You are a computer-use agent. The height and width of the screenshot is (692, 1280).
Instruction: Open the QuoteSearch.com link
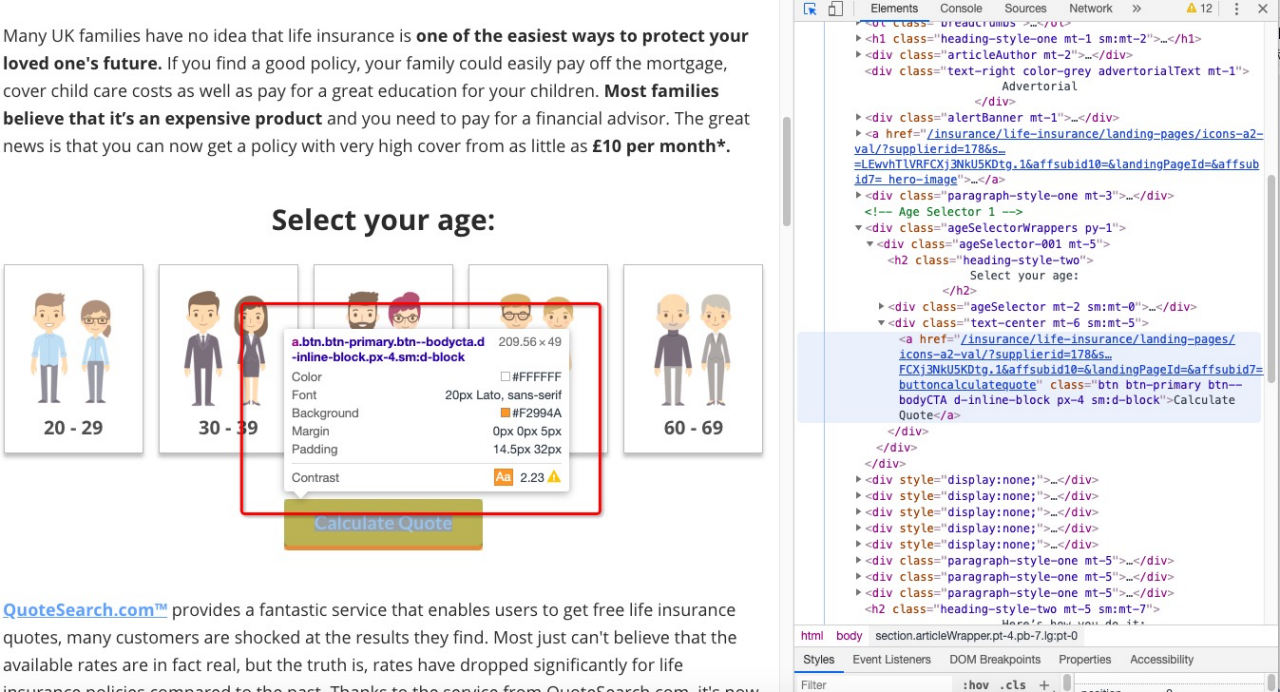tap(85, 610)
